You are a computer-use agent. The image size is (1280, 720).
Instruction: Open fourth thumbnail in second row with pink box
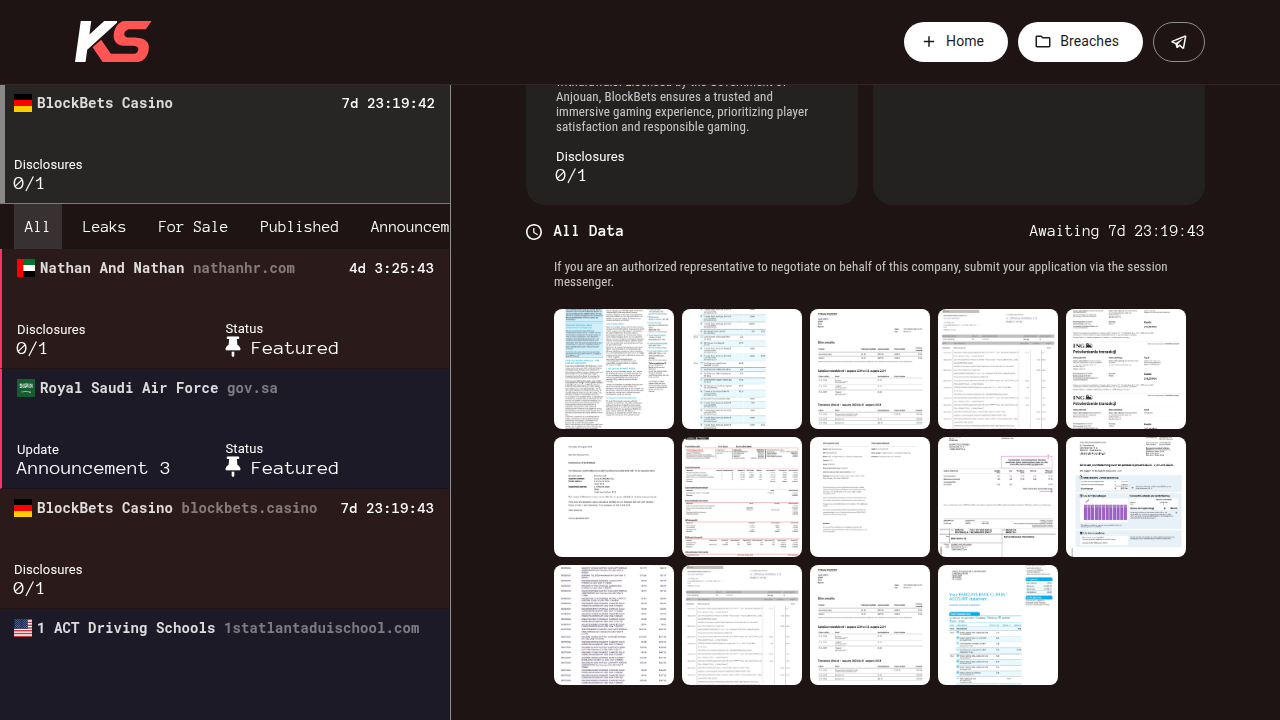tap(998, 497)
